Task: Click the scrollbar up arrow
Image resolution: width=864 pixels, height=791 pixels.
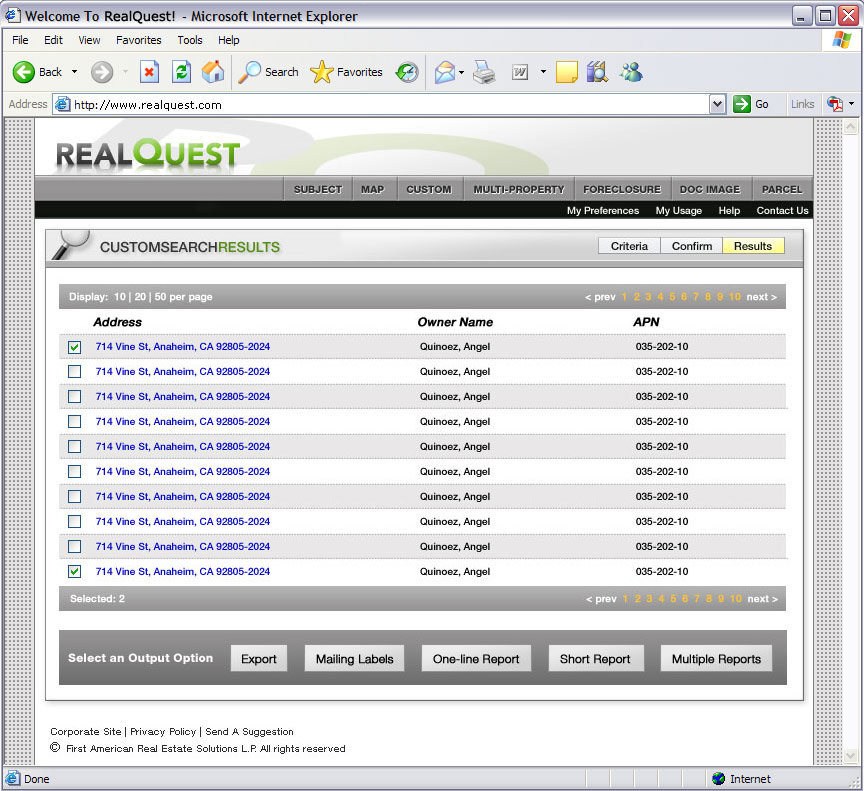Action: (851, 127)
